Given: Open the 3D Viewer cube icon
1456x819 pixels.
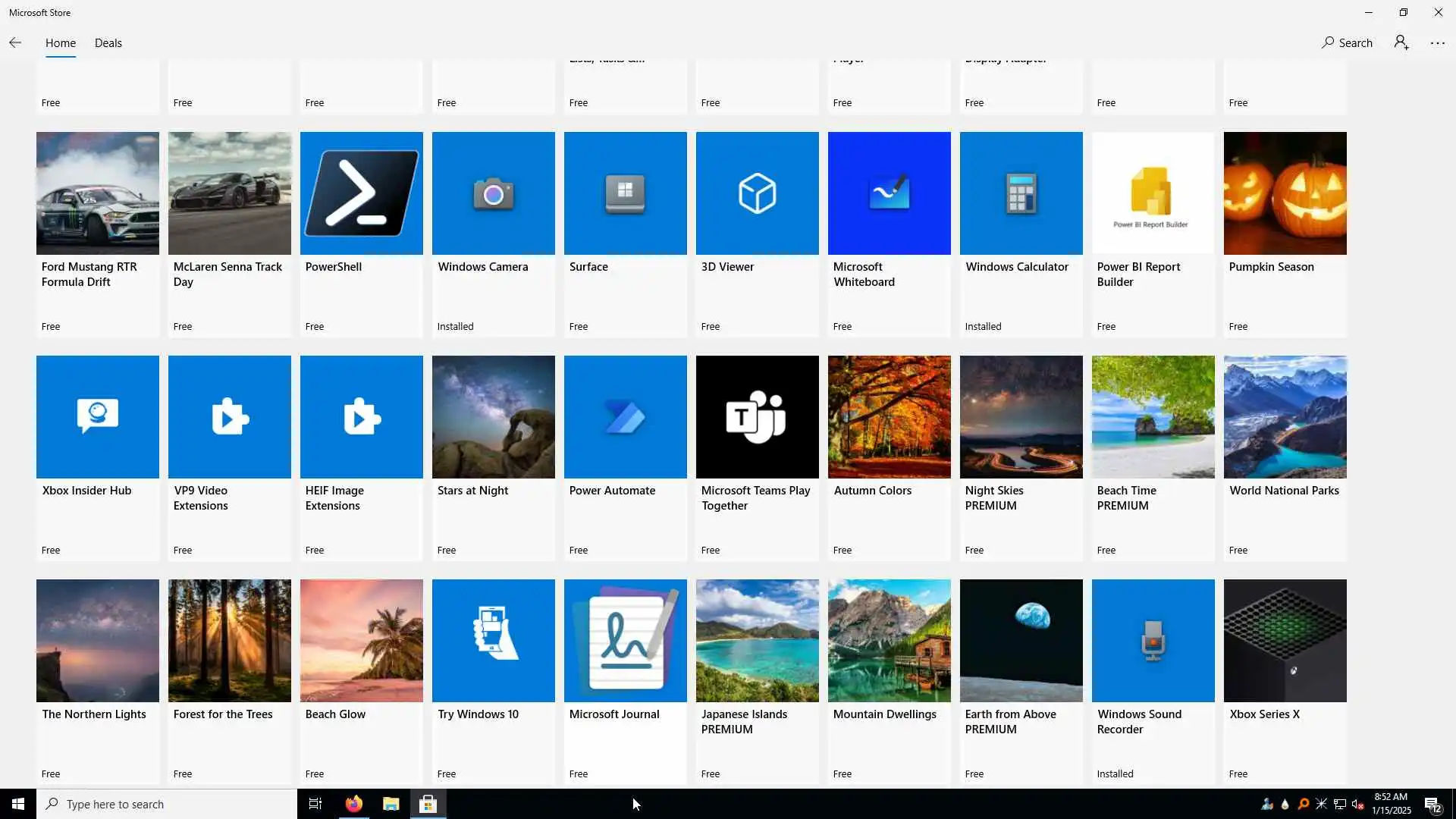Looking at the screenshot, I should pyautogui.click(x=757, y=193).
